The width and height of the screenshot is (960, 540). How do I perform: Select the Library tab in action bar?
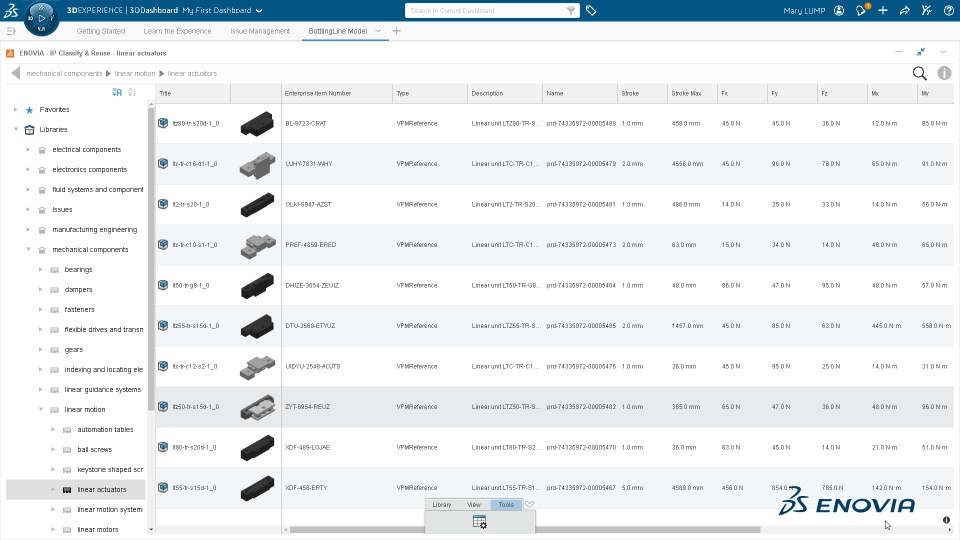coord(441,504)
